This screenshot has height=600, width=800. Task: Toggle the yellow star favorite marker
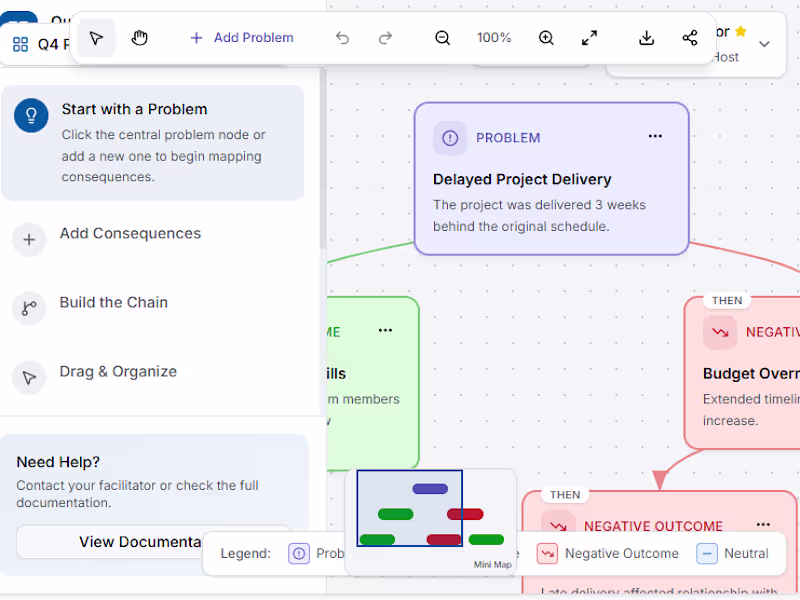[740, 31]
